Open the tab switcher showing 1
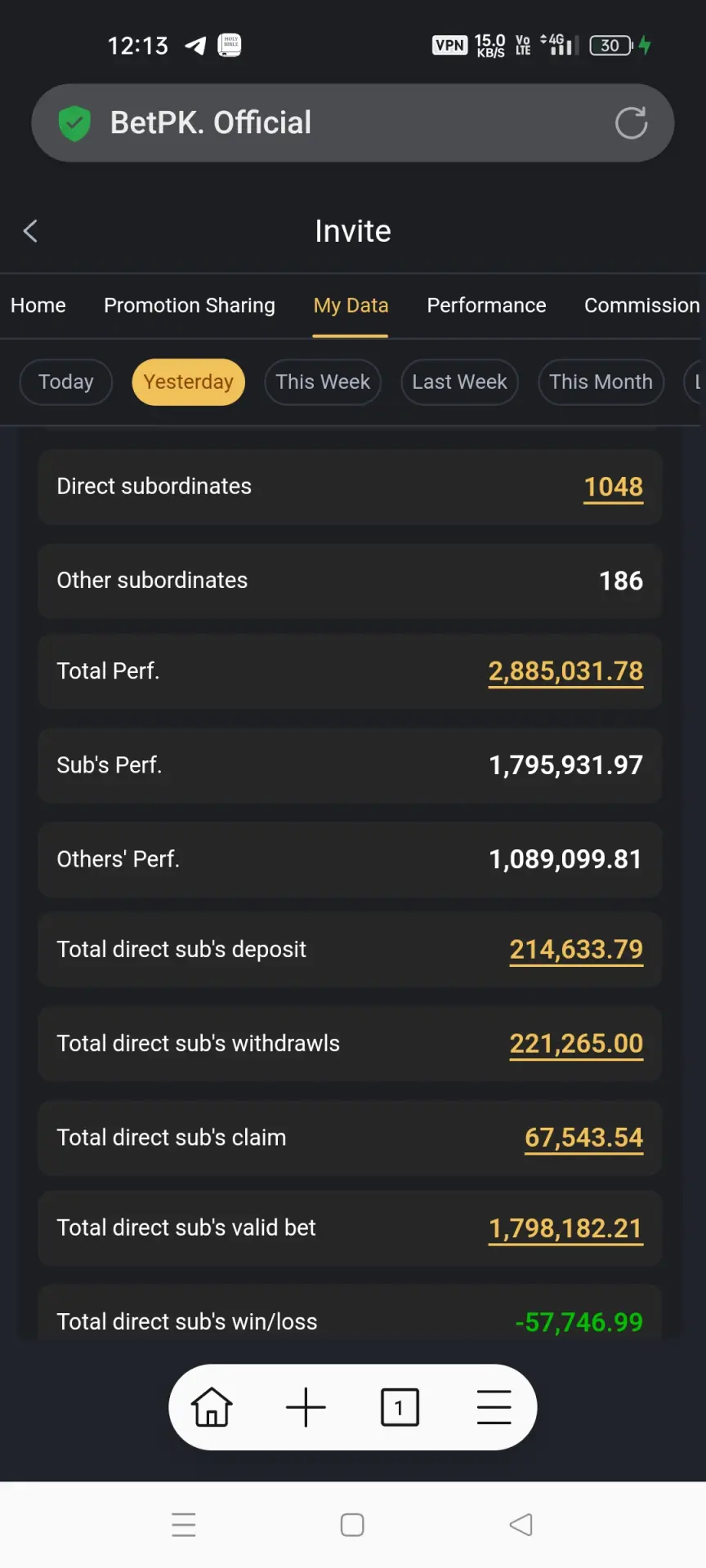 click(400, 1407)
